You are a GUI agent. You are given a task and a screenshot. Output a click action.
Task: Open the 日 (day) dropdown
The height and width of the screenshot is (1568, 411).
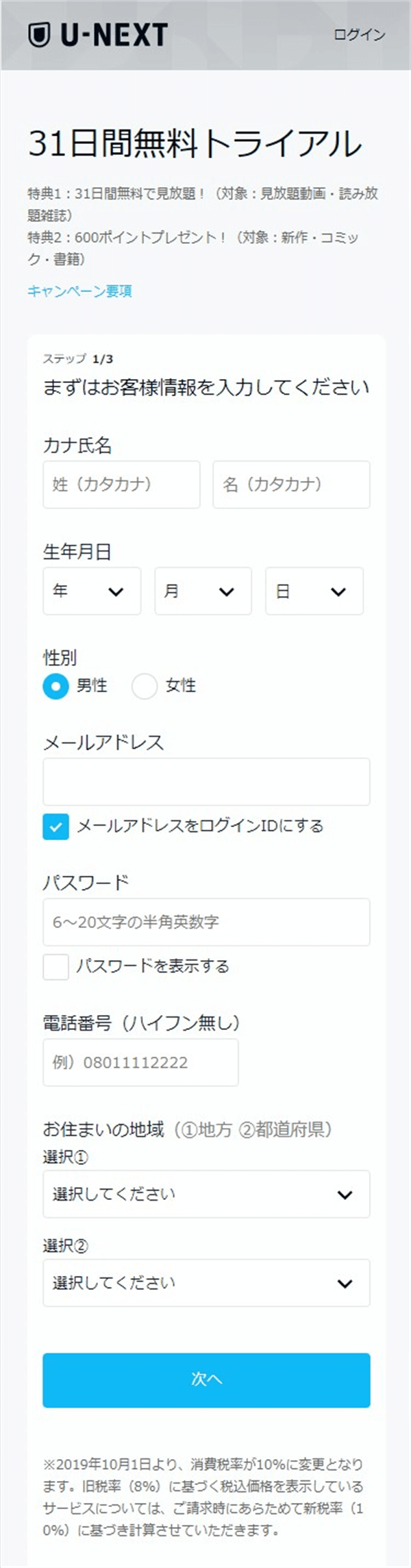314,591
